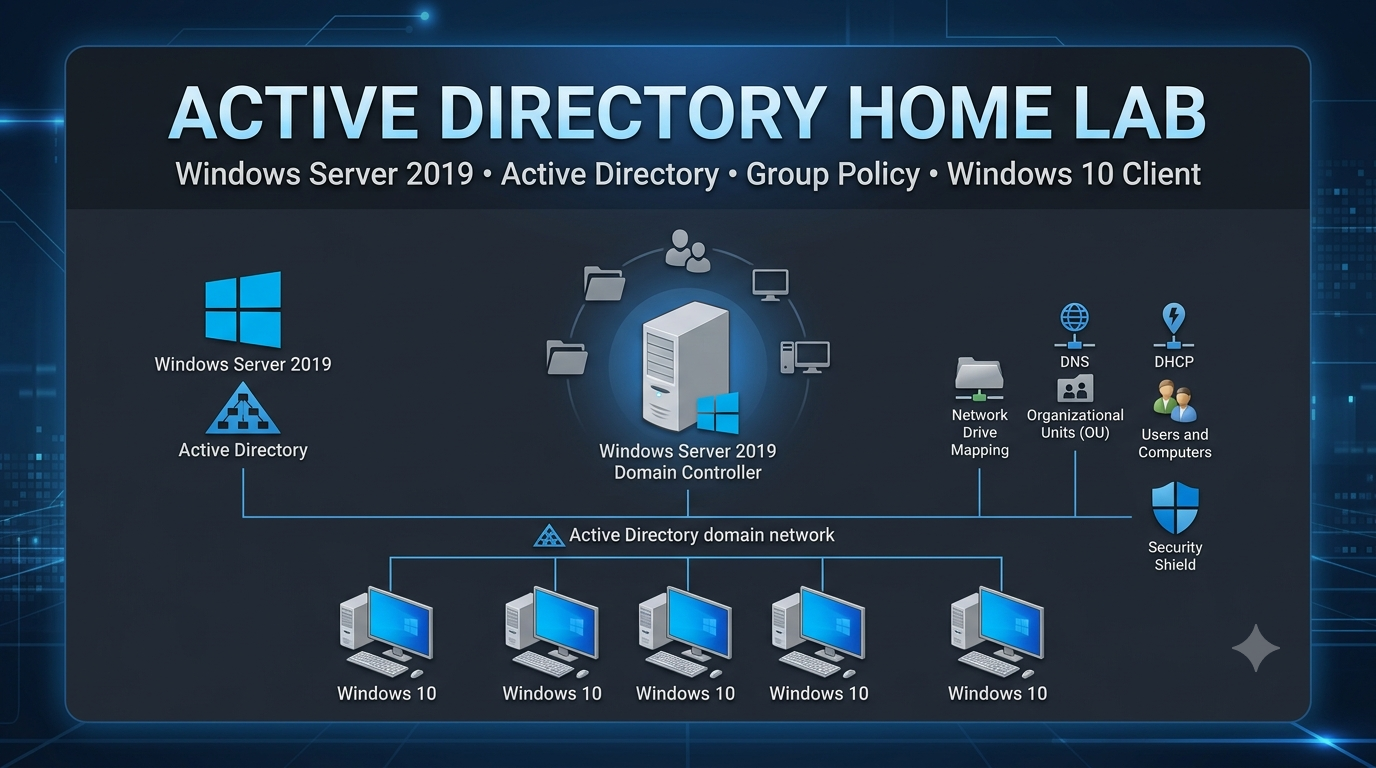
Task: Select the rightmost Windows 10 computer icon
Action: pos(997,632)
